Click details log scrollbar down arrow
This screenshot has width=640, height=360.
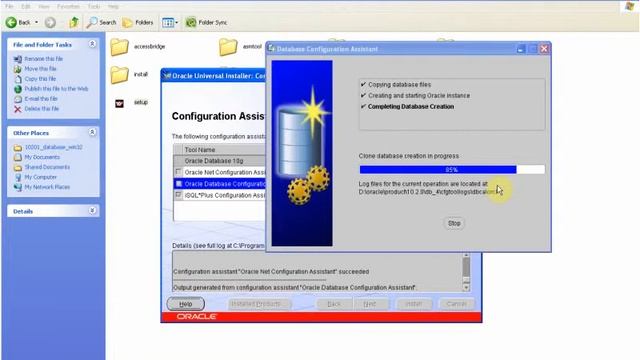point(466,288)
